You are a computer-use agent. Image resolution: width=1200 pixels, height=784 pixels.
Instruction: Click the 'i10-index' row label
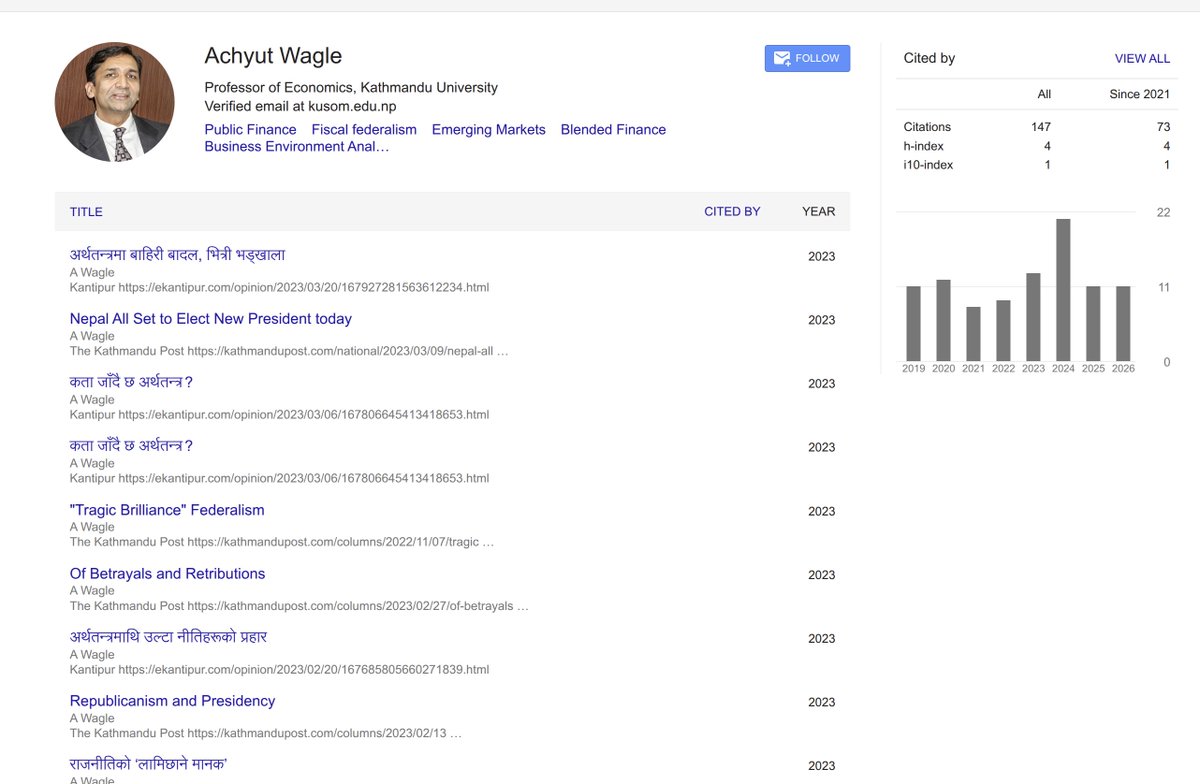pyautogui.click(x=928, y=165)
